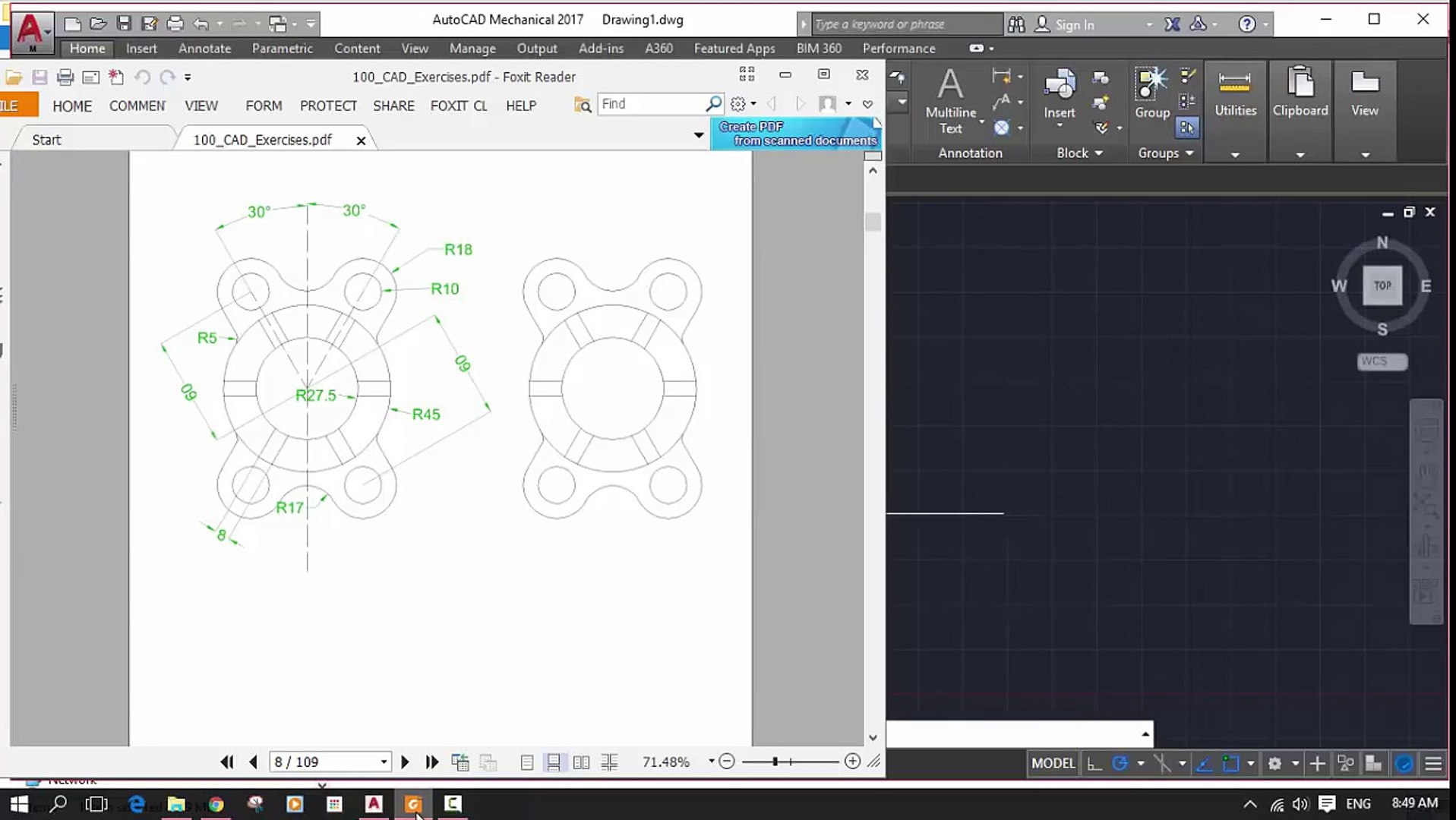Switch to the Start tab in Foxit

pyautogui.click(x=46, y=140)
